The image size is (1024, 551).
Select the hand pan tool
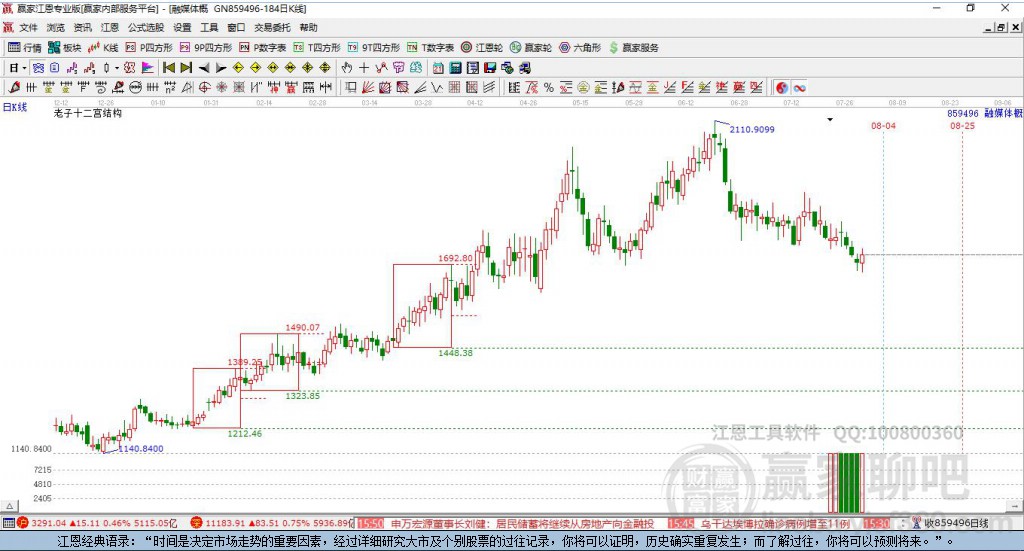(347, 68)
